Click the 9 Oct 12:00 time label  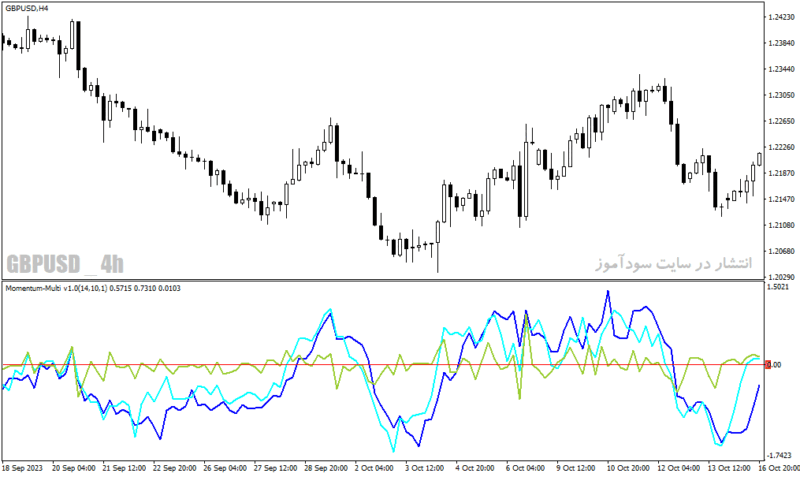point(576,468)
